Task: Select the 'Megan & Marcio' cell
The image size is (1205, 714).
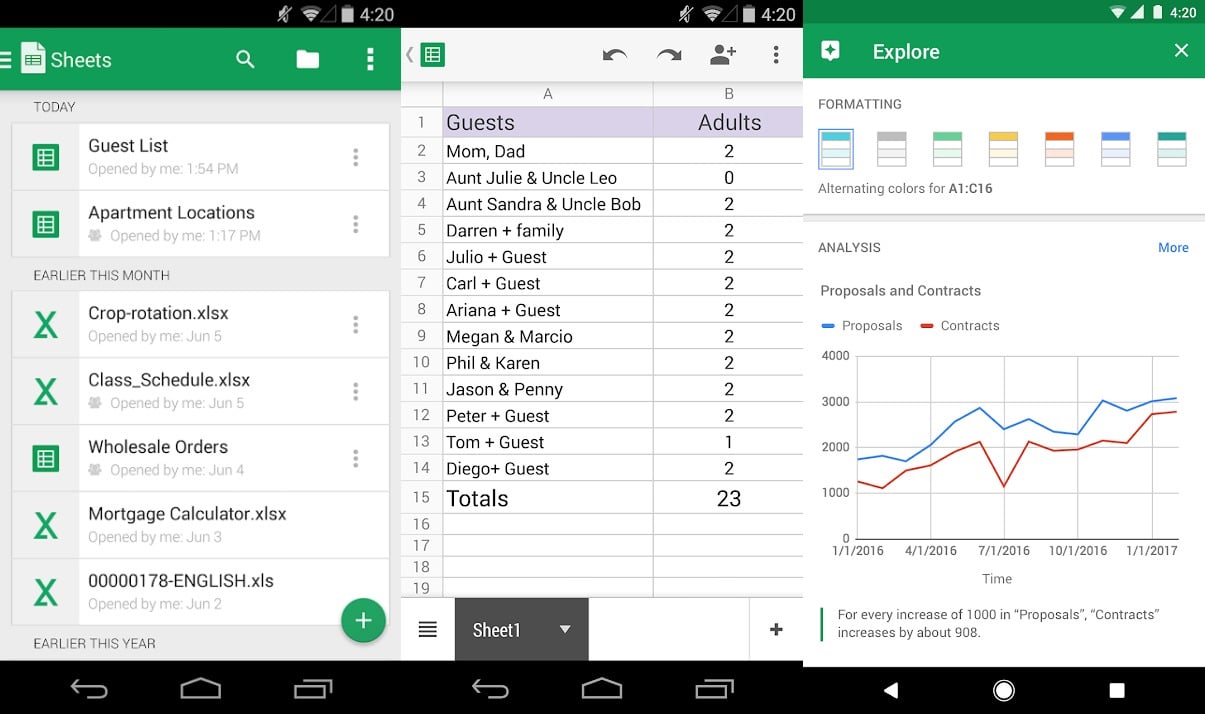Action: [x=548, y=336]
